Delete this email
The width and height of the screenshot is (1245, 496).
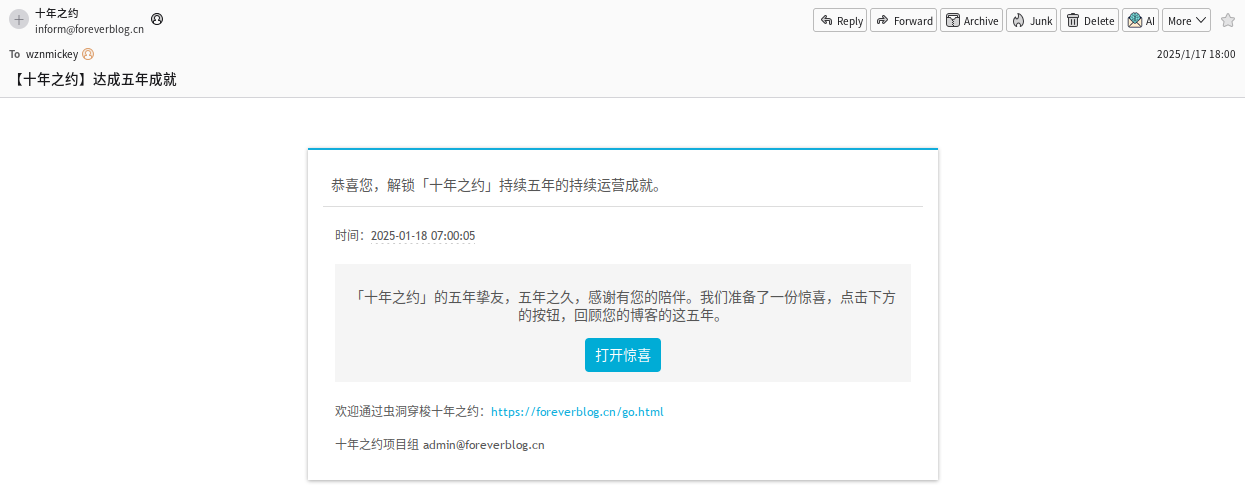[x=1089, y=20]
